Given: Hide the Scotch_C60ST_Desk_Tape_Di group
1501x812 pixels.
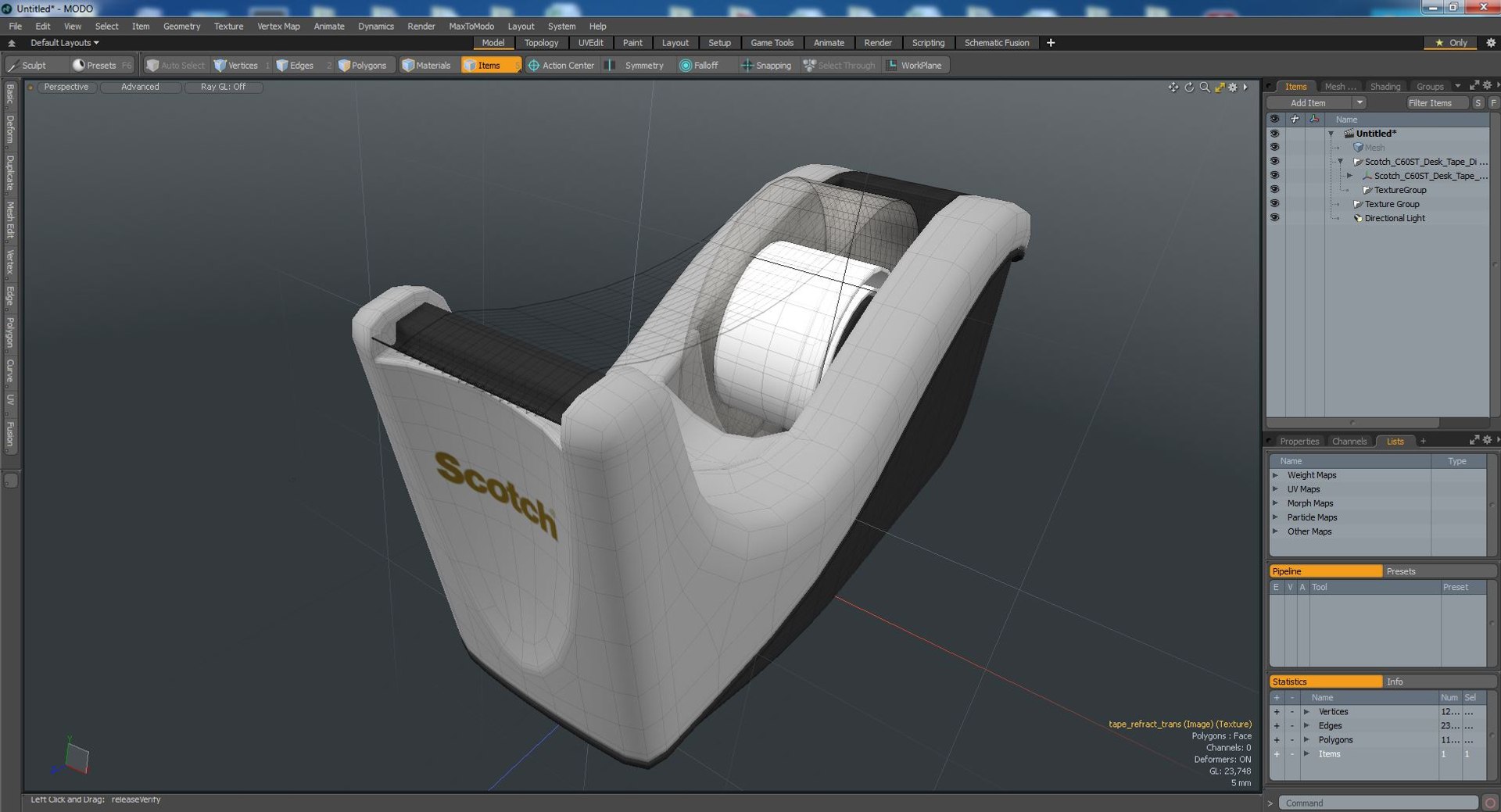Looking at the screenshot, I should (x=1275, y=161).
